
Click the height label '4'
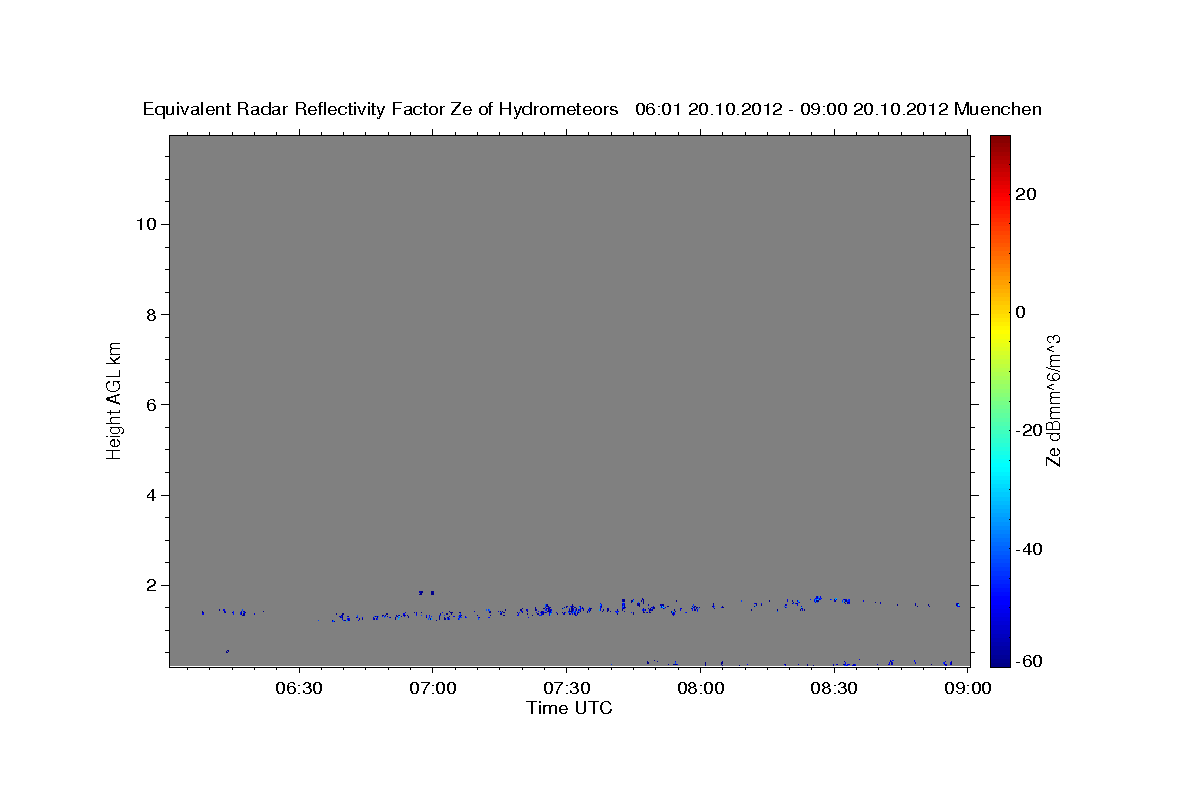click(149, 495)
